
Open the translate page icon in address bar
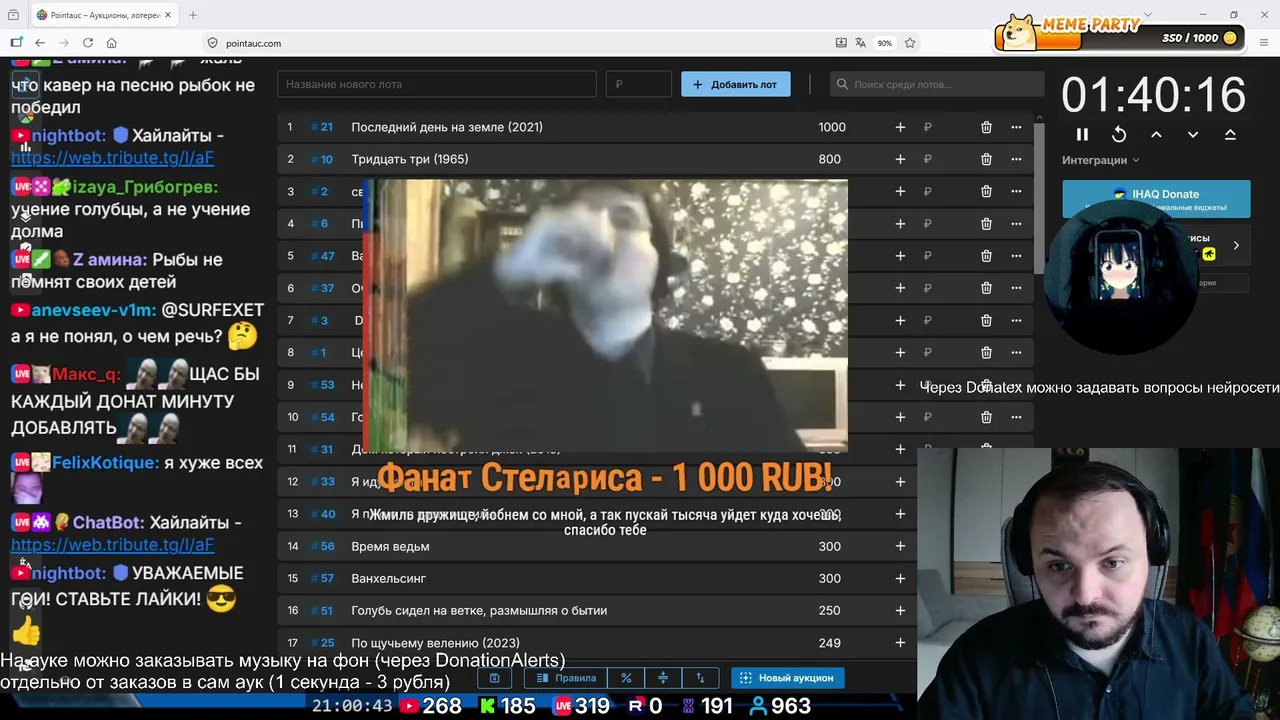point(860,43)
